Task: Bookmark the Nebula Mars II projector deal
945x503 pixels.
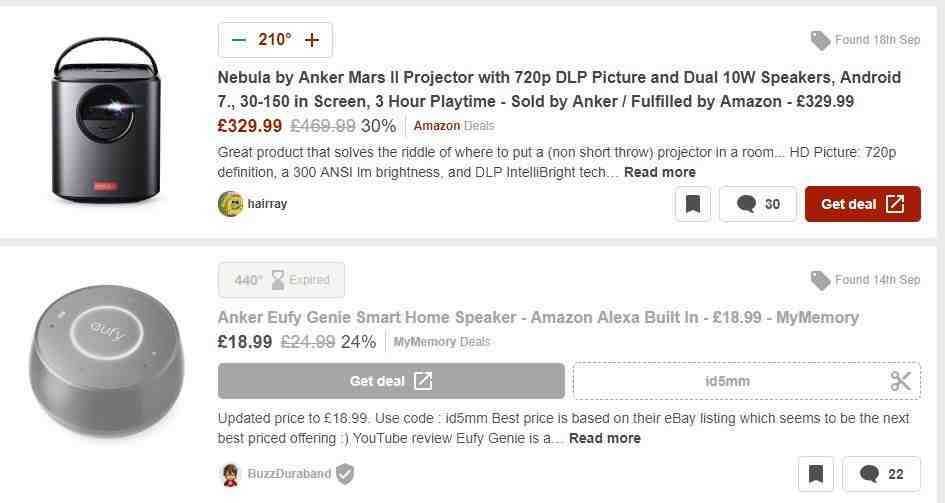Action: 692,204
